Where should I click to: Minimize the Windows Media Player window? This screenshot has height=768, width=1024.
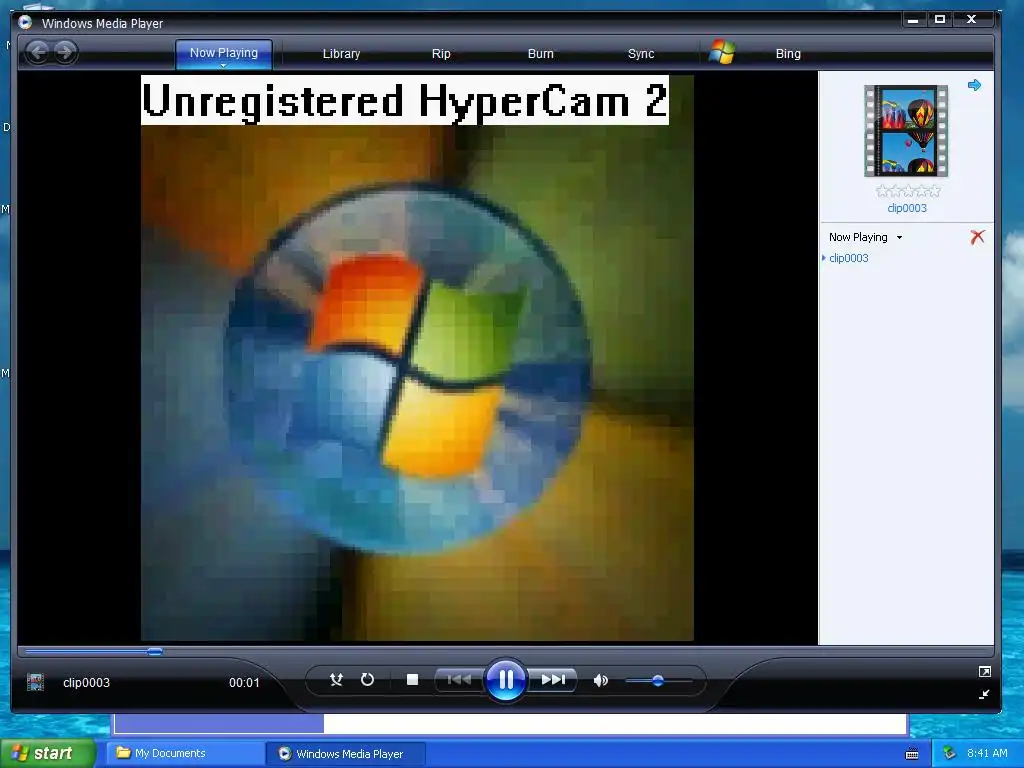(x=913, y=20)
